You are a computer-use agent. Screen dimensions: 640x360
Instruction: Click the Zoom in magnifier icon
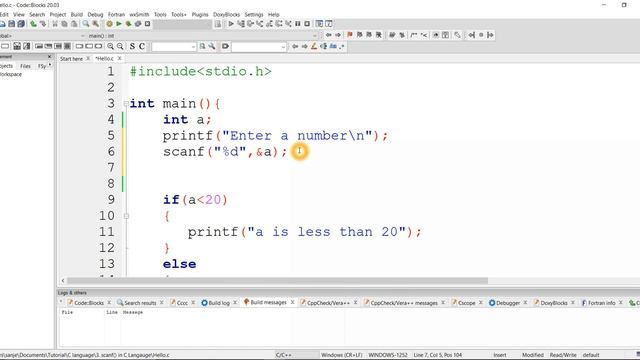coord(110,47)
